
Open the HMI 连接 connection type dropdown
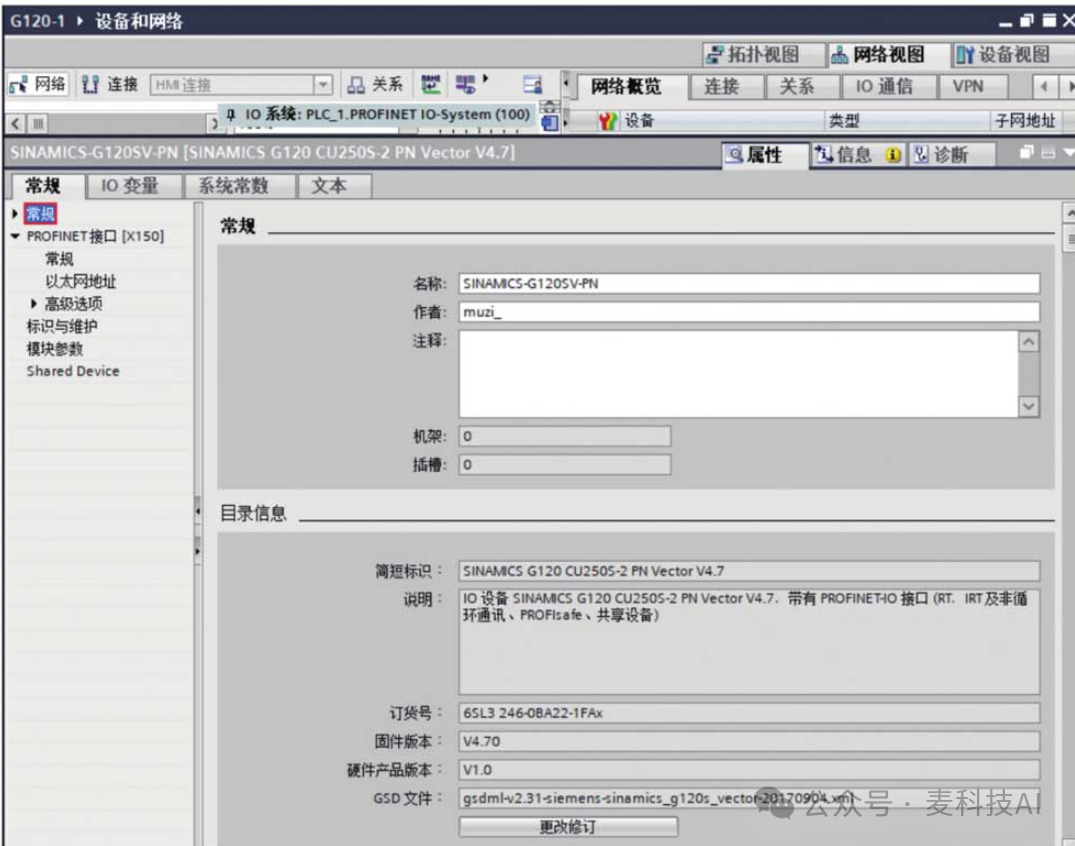323,85
